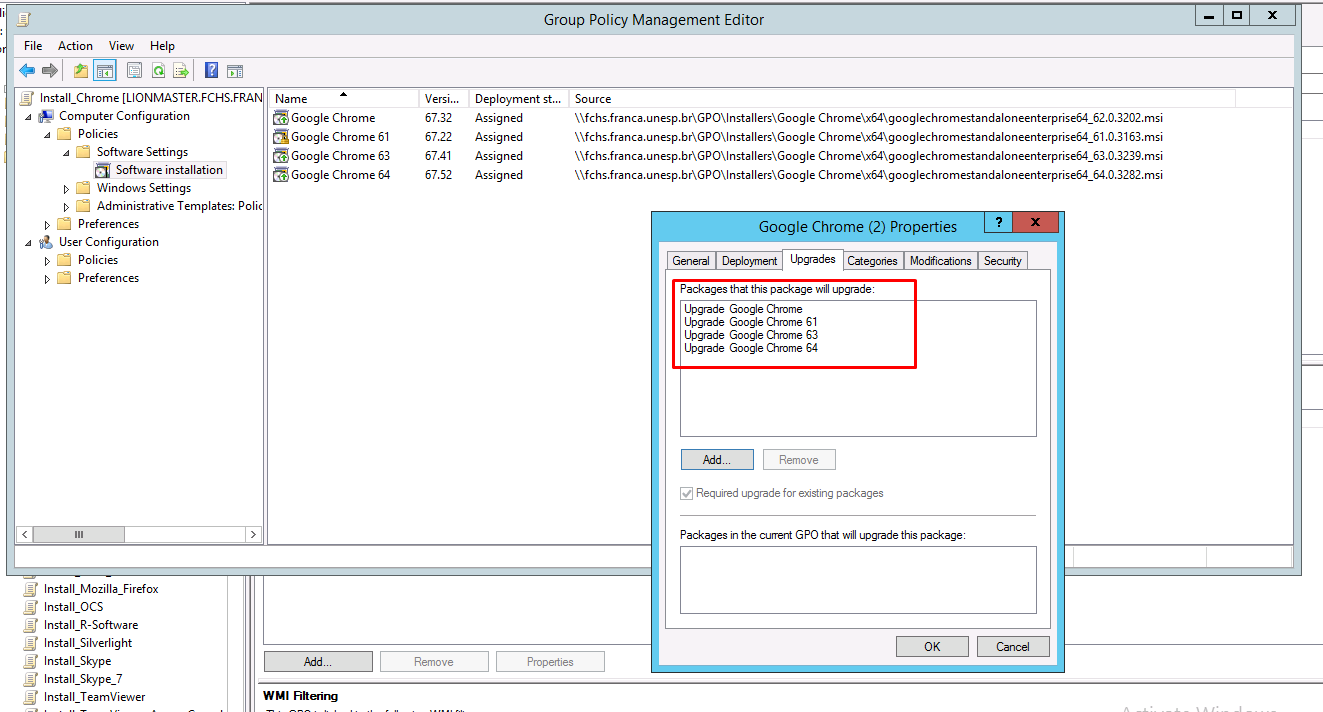
Task: Sort the list by the Name column header
Action: pos(344,99)
